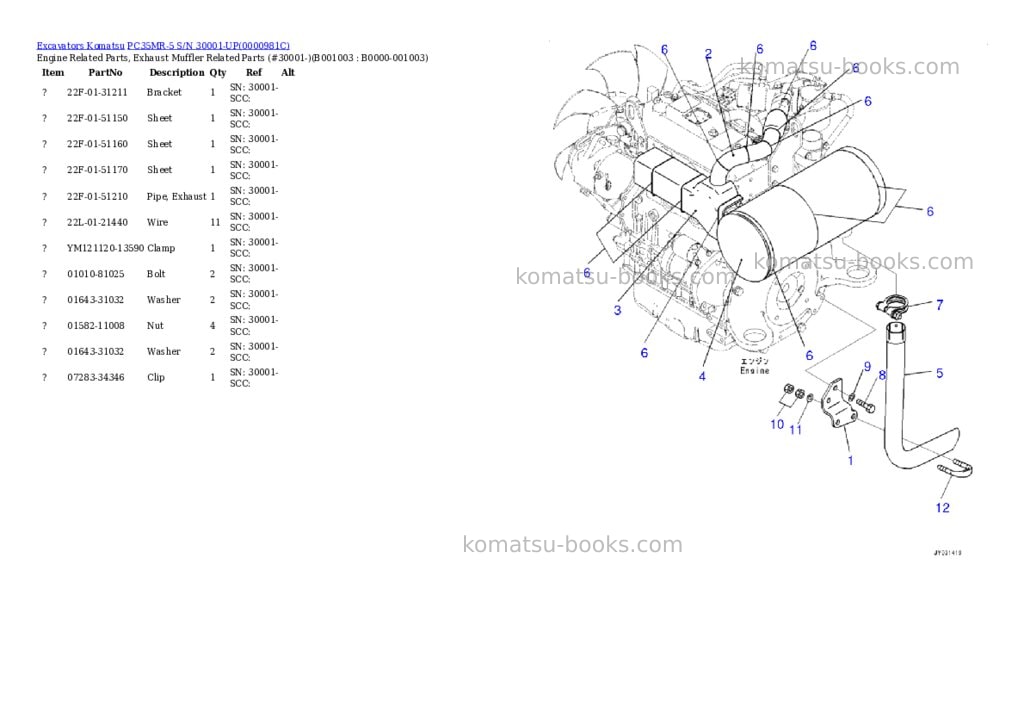
Task: Select part number 22F-01-31211
Action: tap(97, 92)
